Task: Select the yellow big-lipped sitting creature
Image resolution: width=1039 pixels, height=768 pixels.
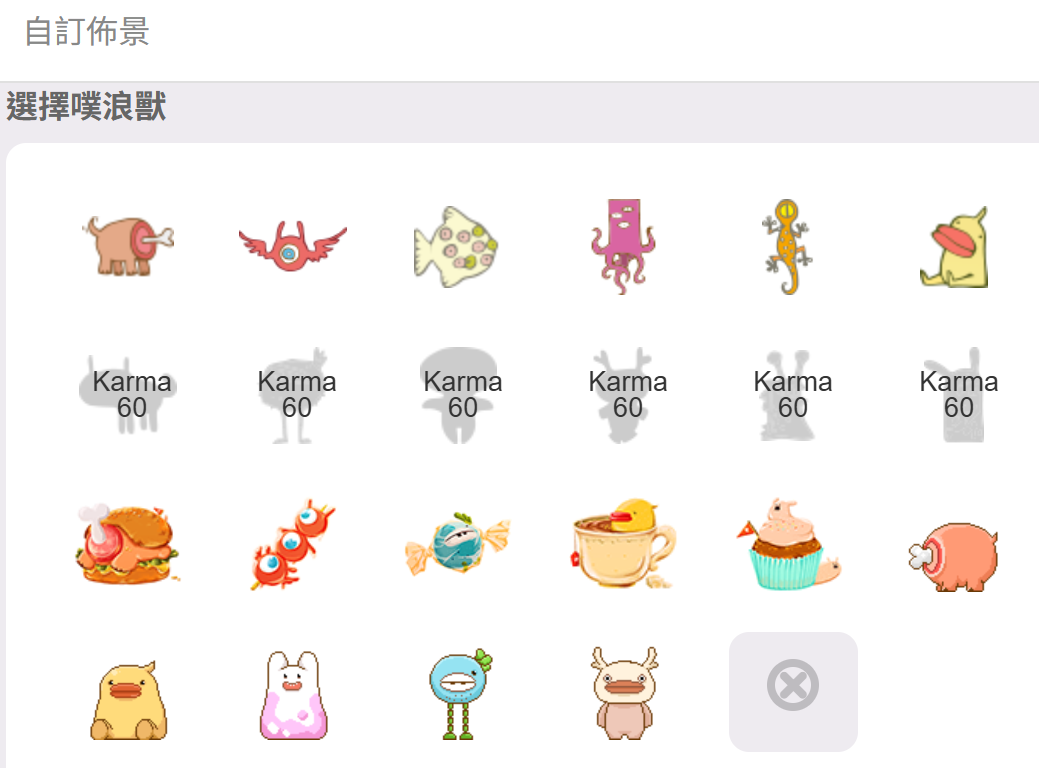Action: 954,247
